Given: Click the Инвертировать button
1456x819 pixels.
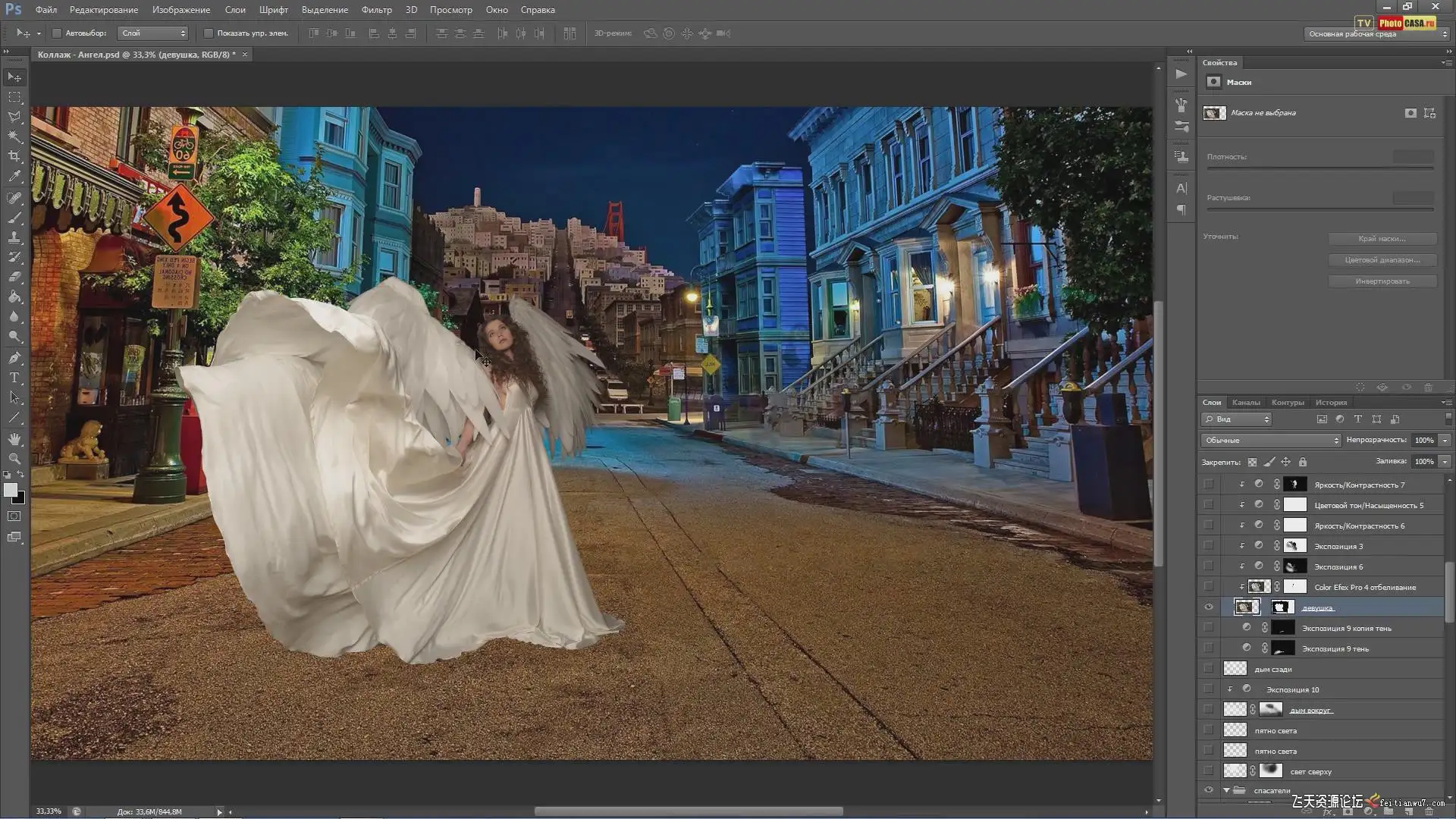Looking at the screenshot, I should 1382,281.
